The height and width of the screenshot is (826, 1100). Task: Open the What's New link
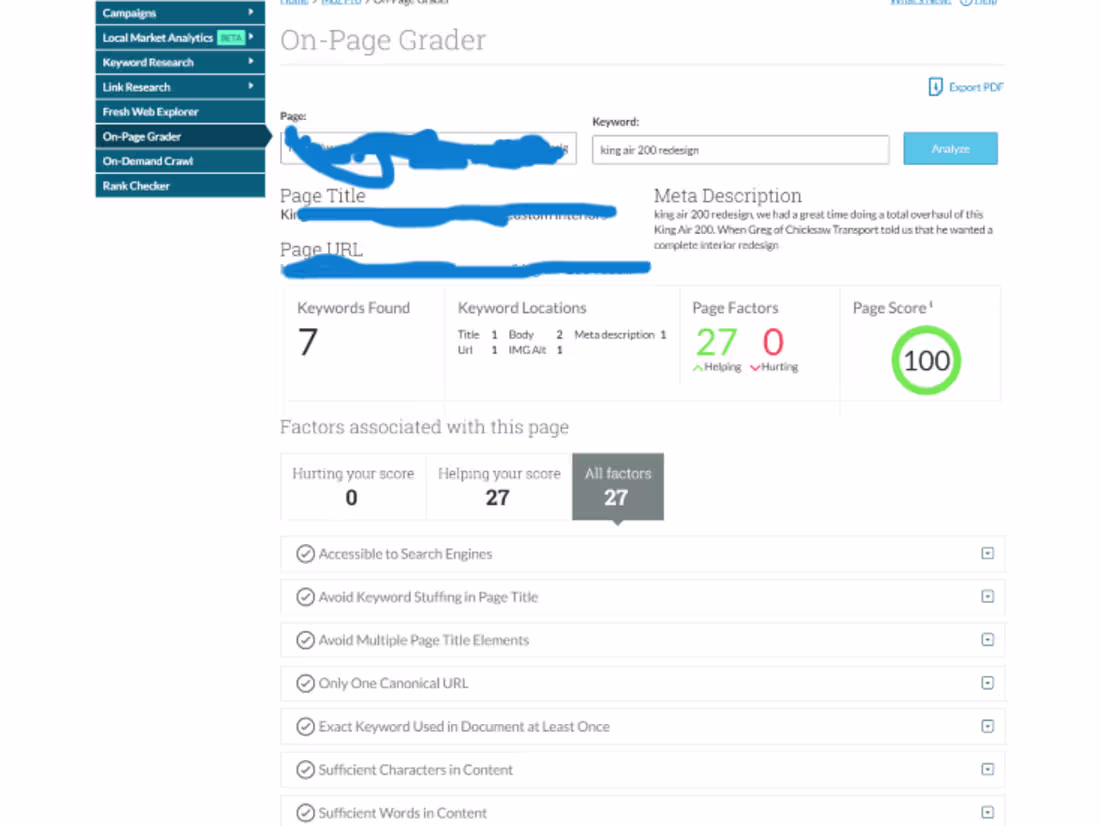919,3
